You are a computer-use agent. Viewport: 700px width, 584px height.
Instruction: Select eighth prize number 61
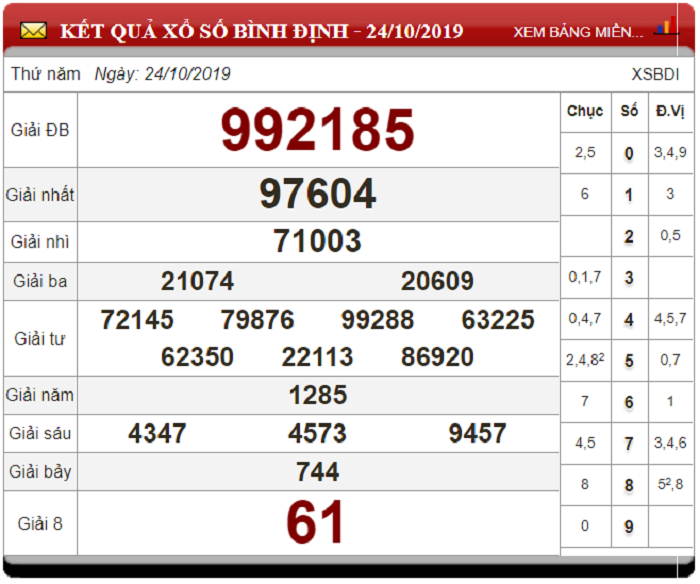point(315,521)
